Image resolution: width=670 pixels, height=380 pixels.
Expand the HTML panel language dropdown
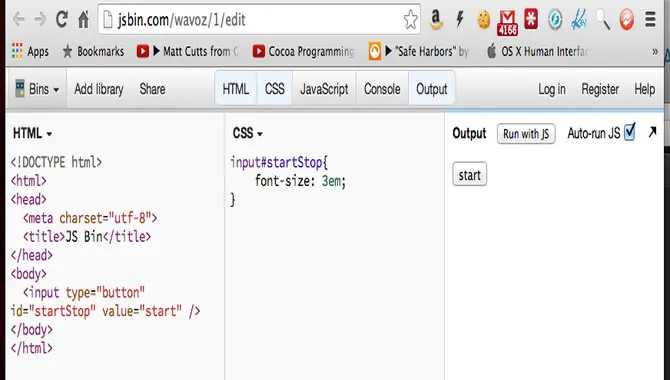(x=32, y=133)
